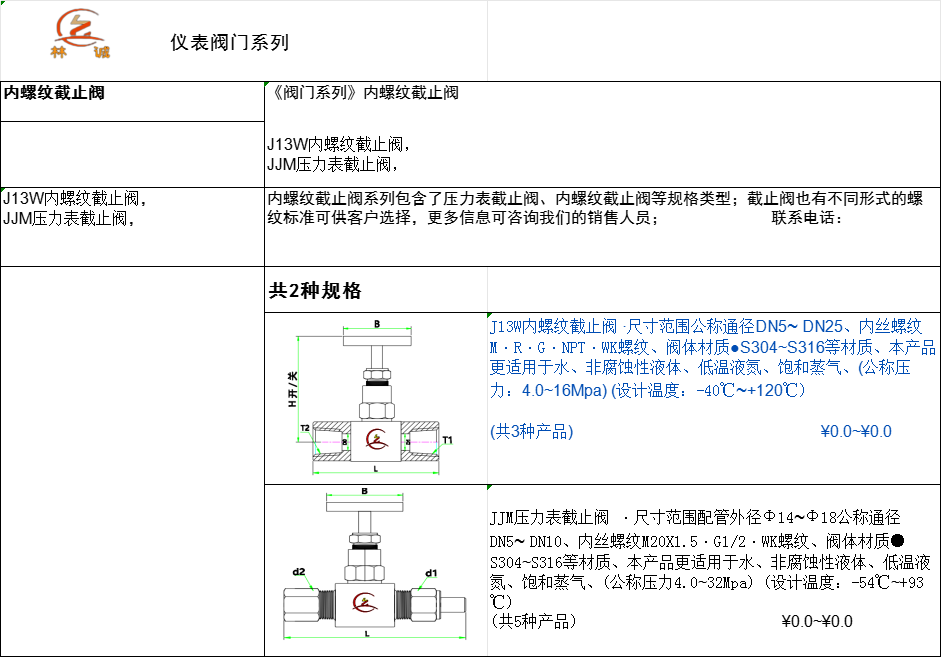Open the J13W内螺纹截止阀 blue product description link
Viewport: 941px width, 657px height.
(712, 358)
